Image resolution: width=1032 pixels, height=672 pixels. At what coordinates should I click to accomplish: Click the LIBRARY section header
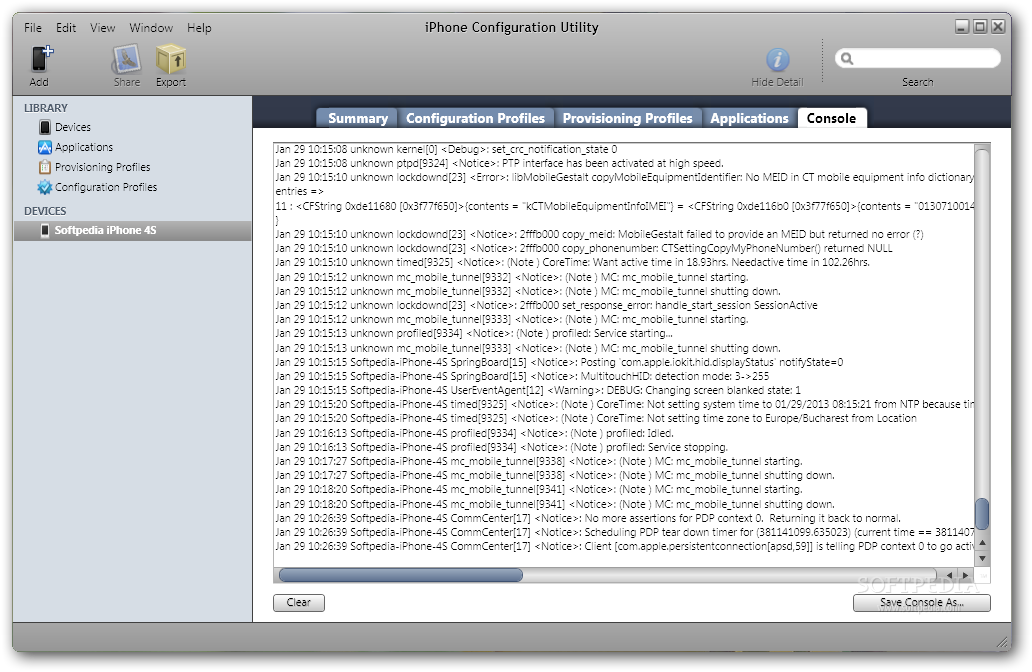46,108
